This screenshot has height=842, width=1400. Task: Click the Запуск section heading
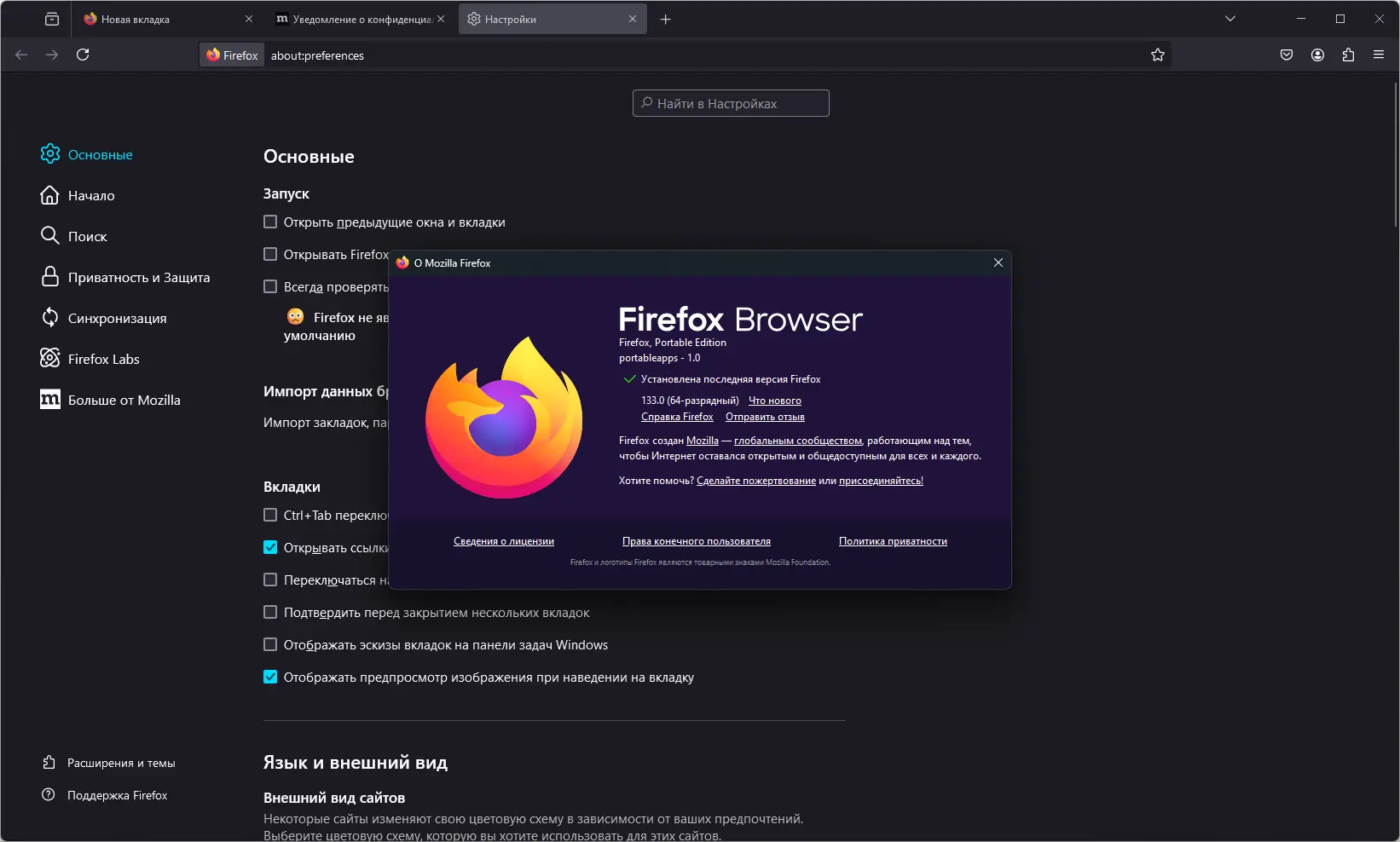(x=286, y=193)
